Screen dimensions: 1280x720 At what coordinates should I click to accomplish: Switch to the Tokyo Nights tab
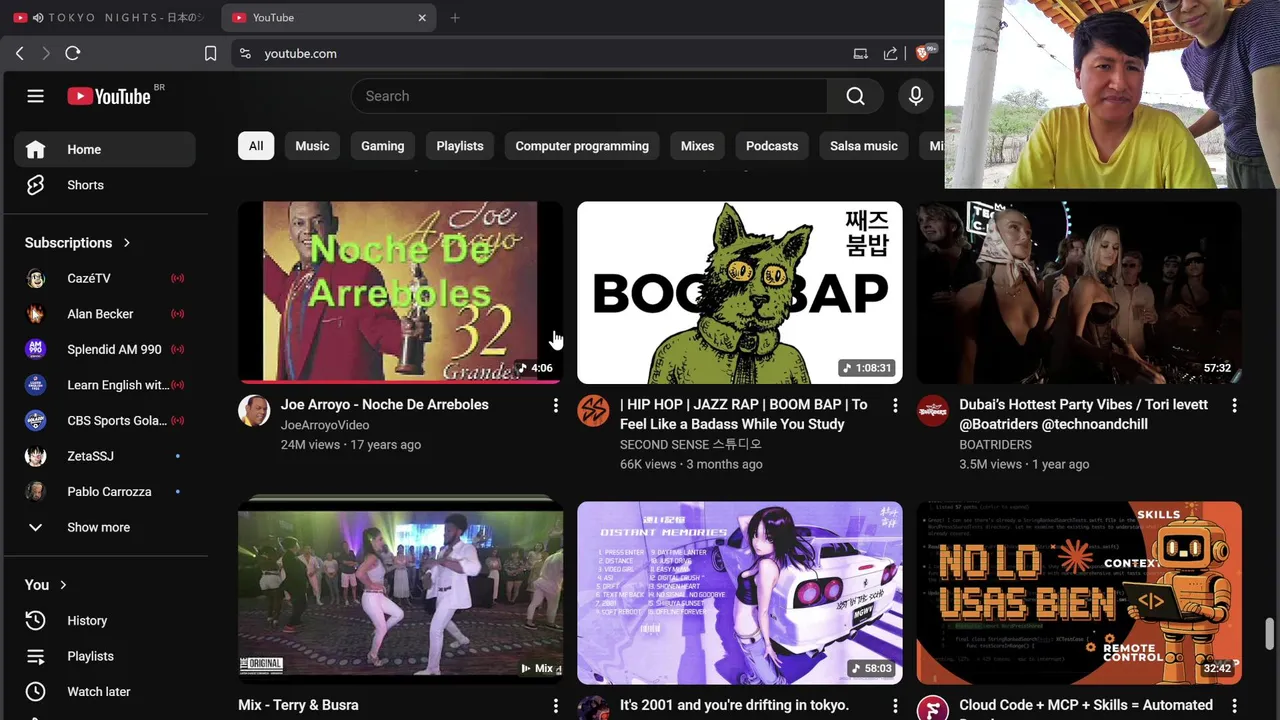110,17
